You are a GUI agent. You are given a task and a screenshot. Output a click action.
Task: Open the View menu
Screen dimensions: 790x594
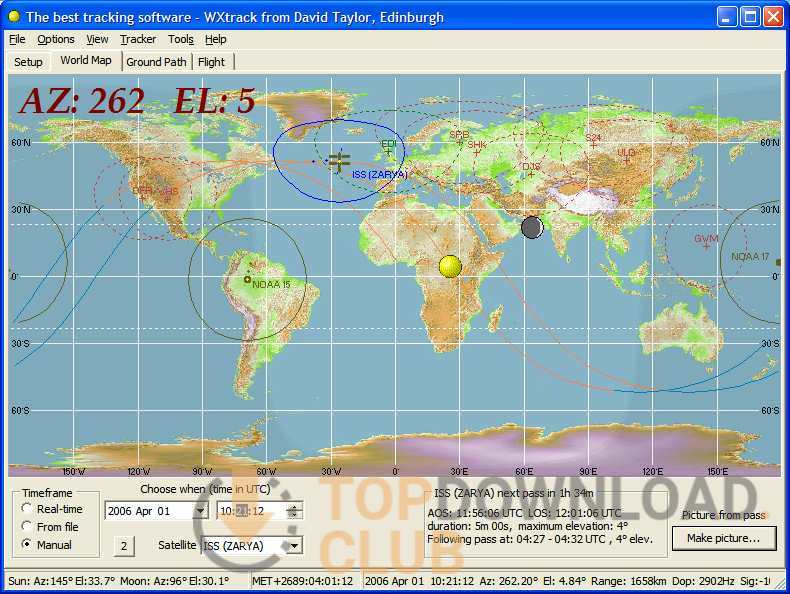97,39
